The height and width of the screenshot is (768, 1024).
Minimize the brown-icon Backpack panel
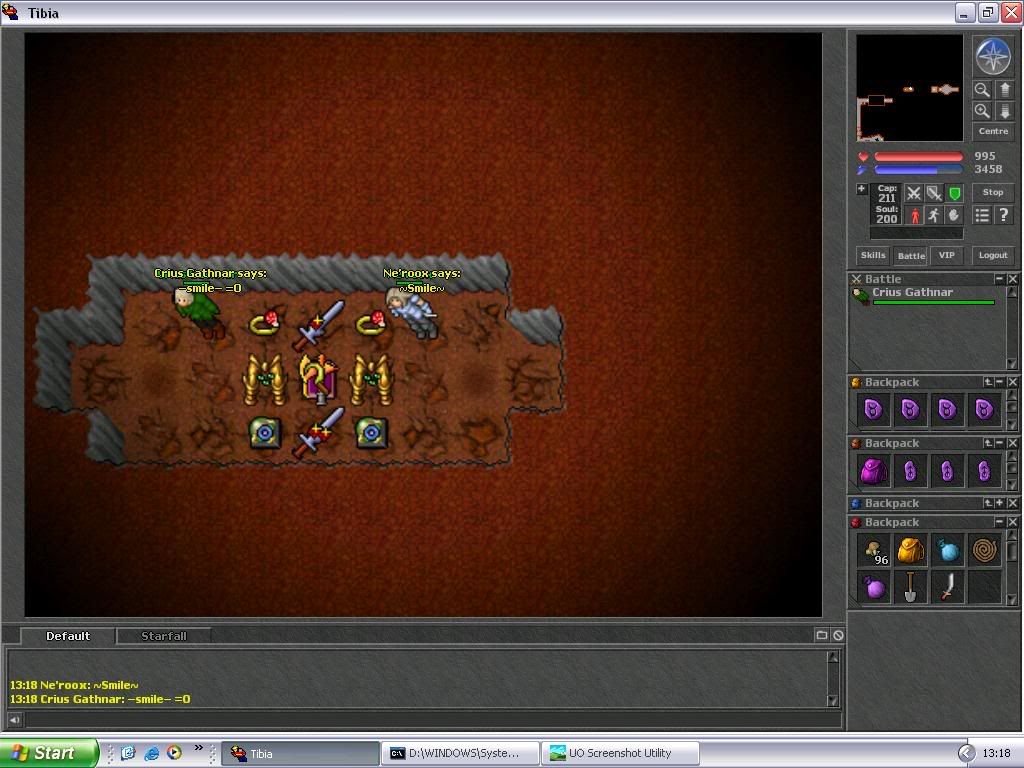coord(1000,443)
